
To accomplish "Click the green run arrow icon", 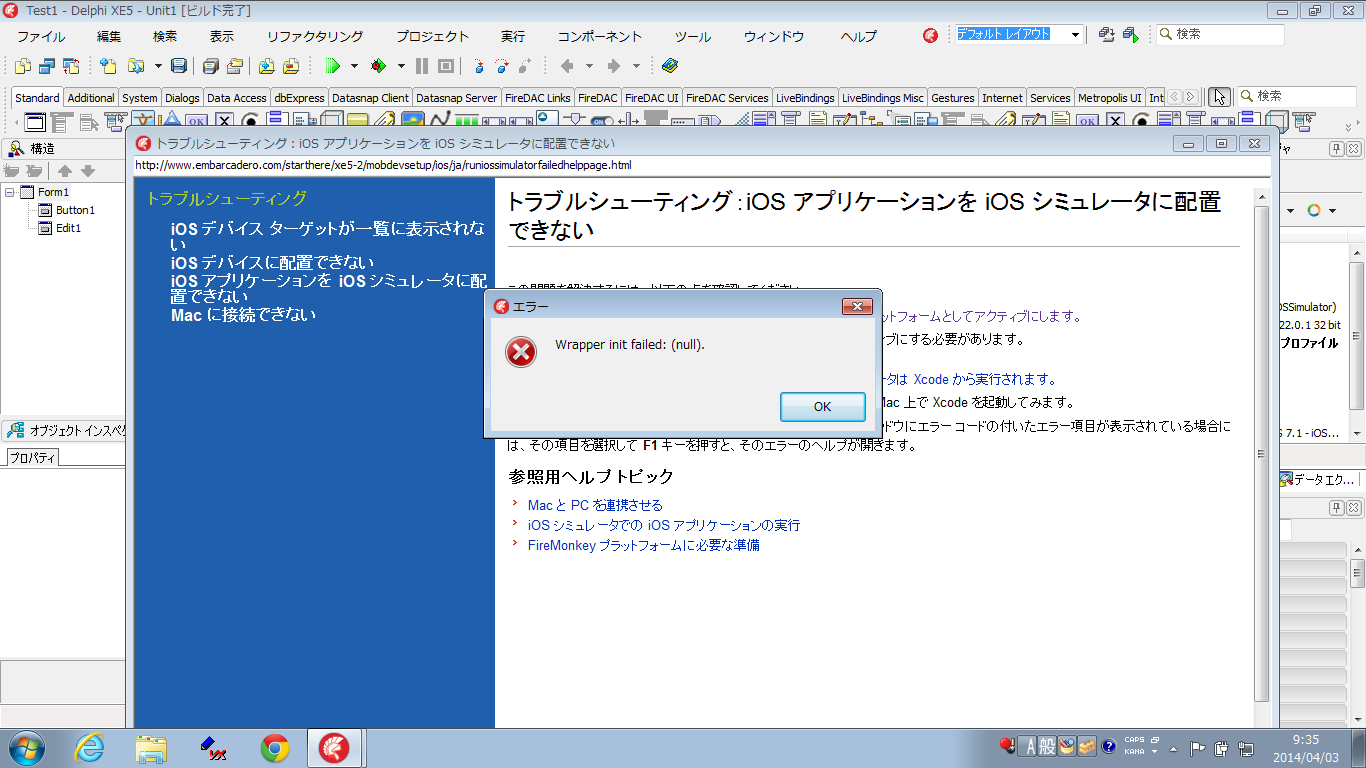I will (333, 66).
